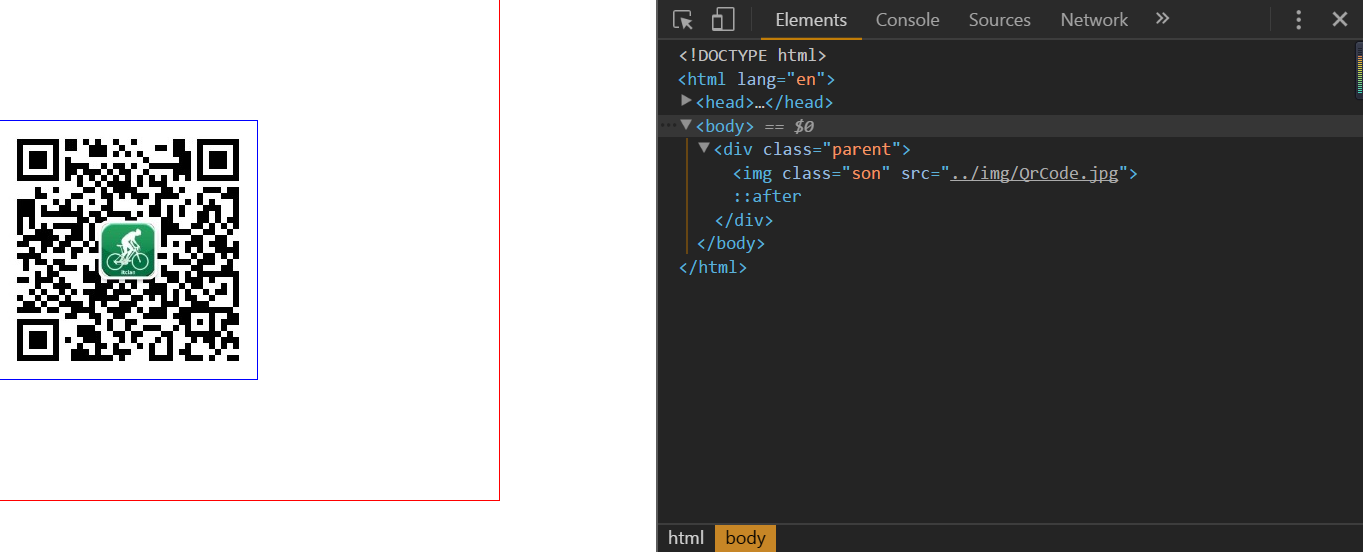Image resolution: width=1363 pixels, height=552 pixels.
Task: Open DevTools more options menu (three dots)
Action: point(1298,20)
